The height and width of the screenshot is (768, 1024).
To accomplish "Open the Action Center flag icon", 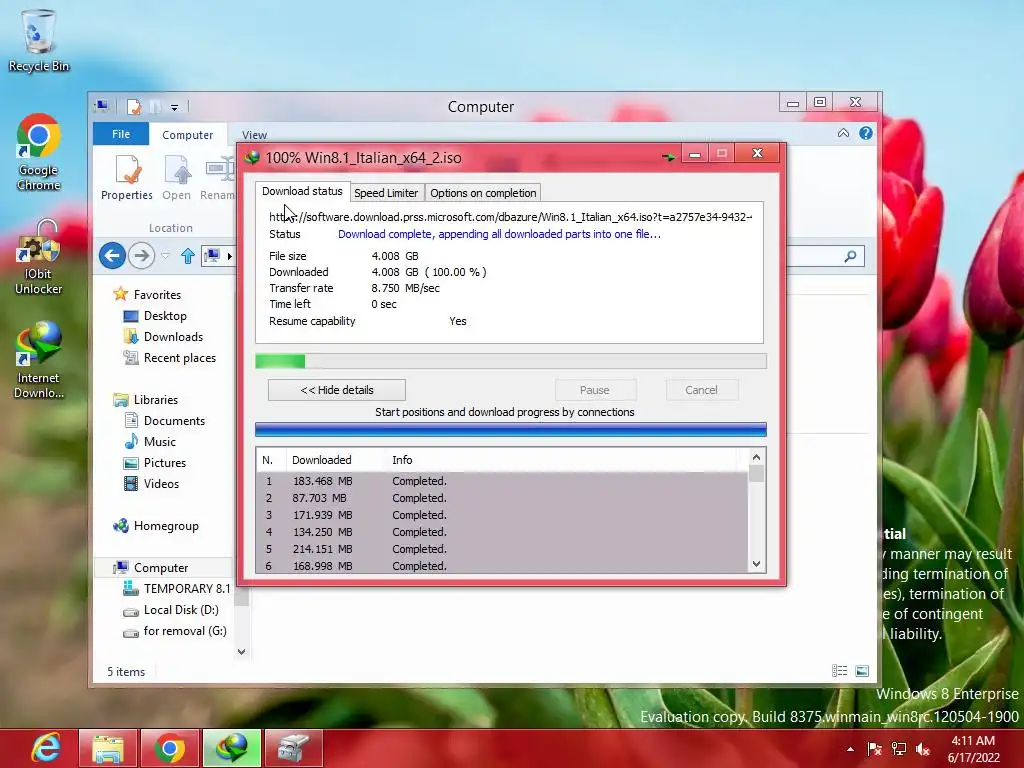I will point(874,749).
